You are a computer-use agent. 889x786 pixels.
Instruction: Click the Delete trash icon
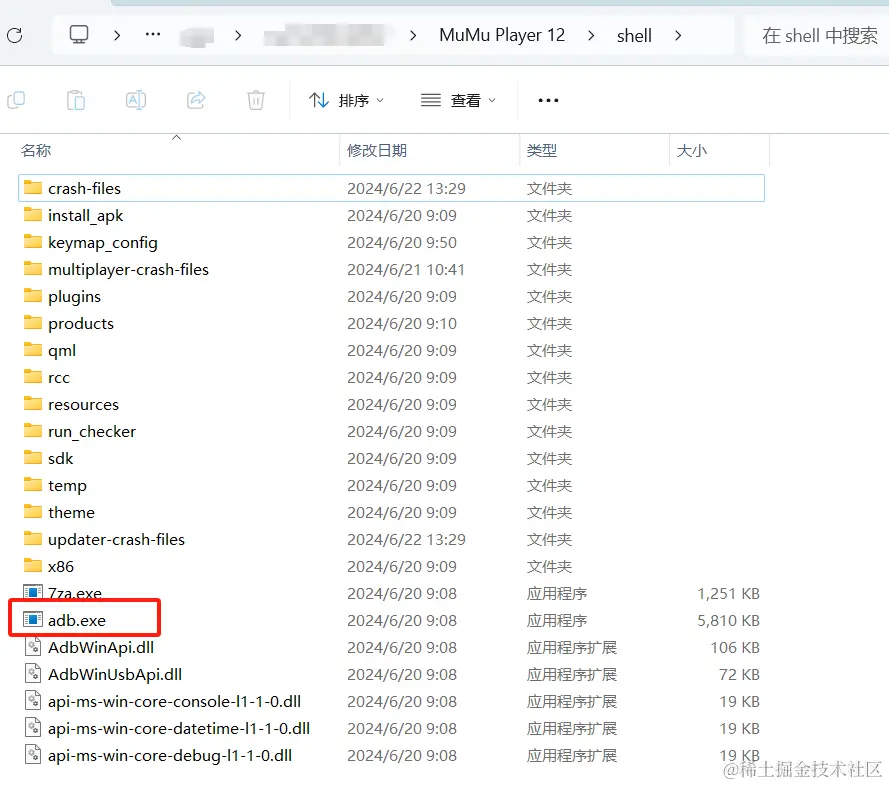click(x=256, y=100)
